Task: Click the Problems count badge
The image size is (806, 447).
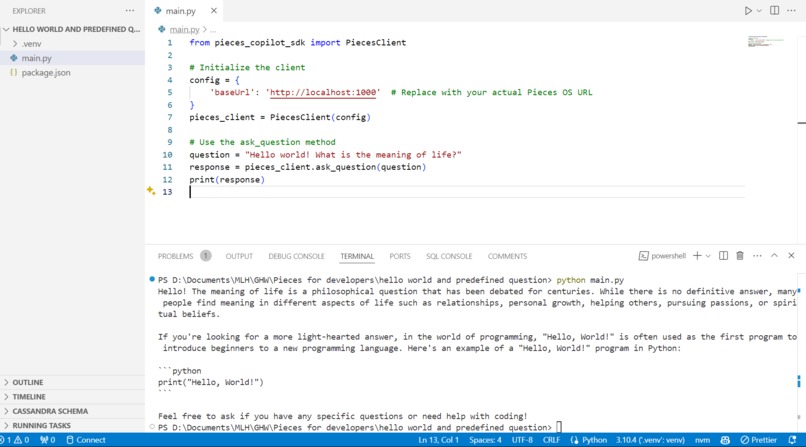Action: 206,256
